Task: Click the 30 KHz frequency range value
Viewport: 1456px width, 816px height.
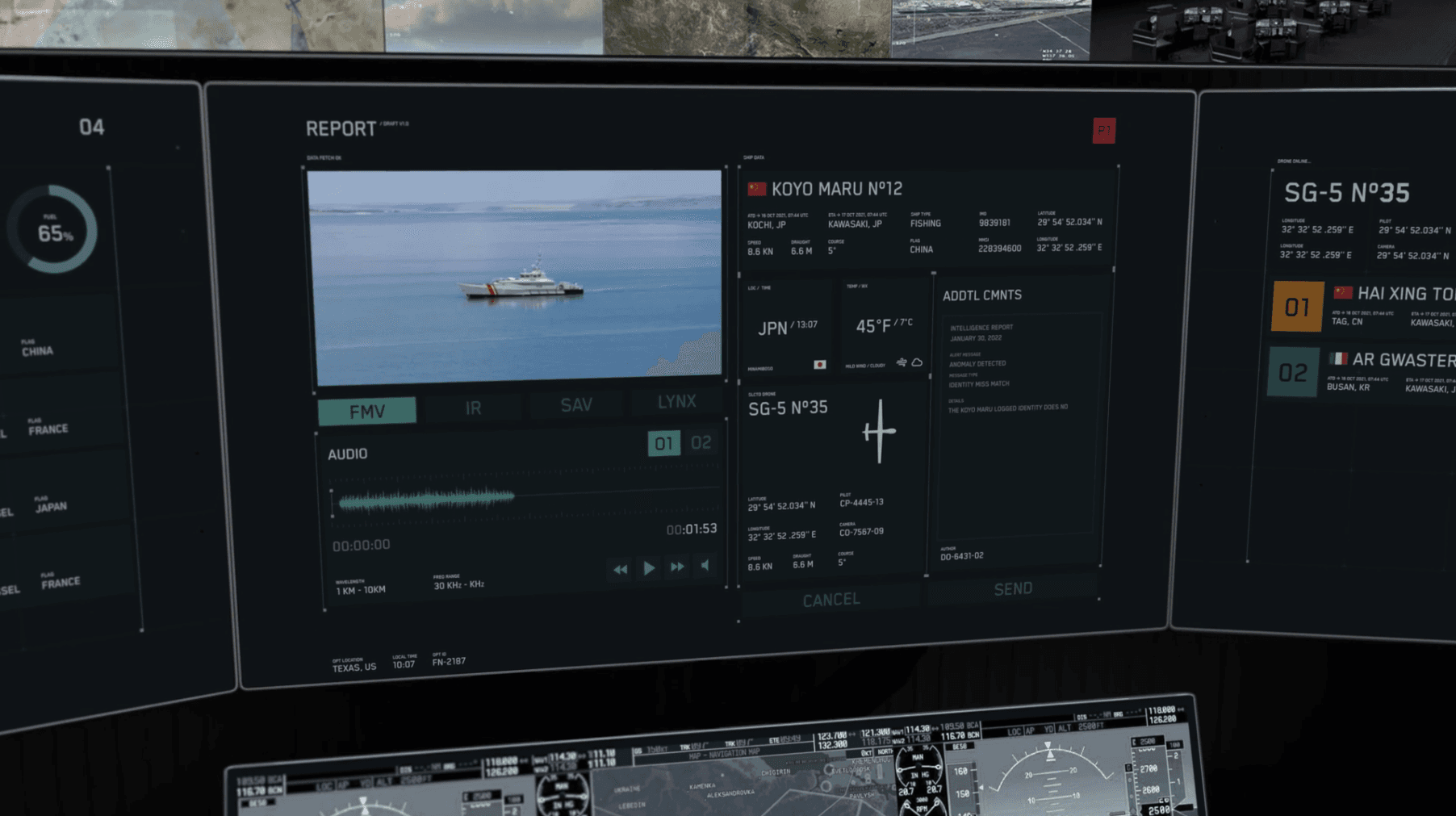Action: 458,585
